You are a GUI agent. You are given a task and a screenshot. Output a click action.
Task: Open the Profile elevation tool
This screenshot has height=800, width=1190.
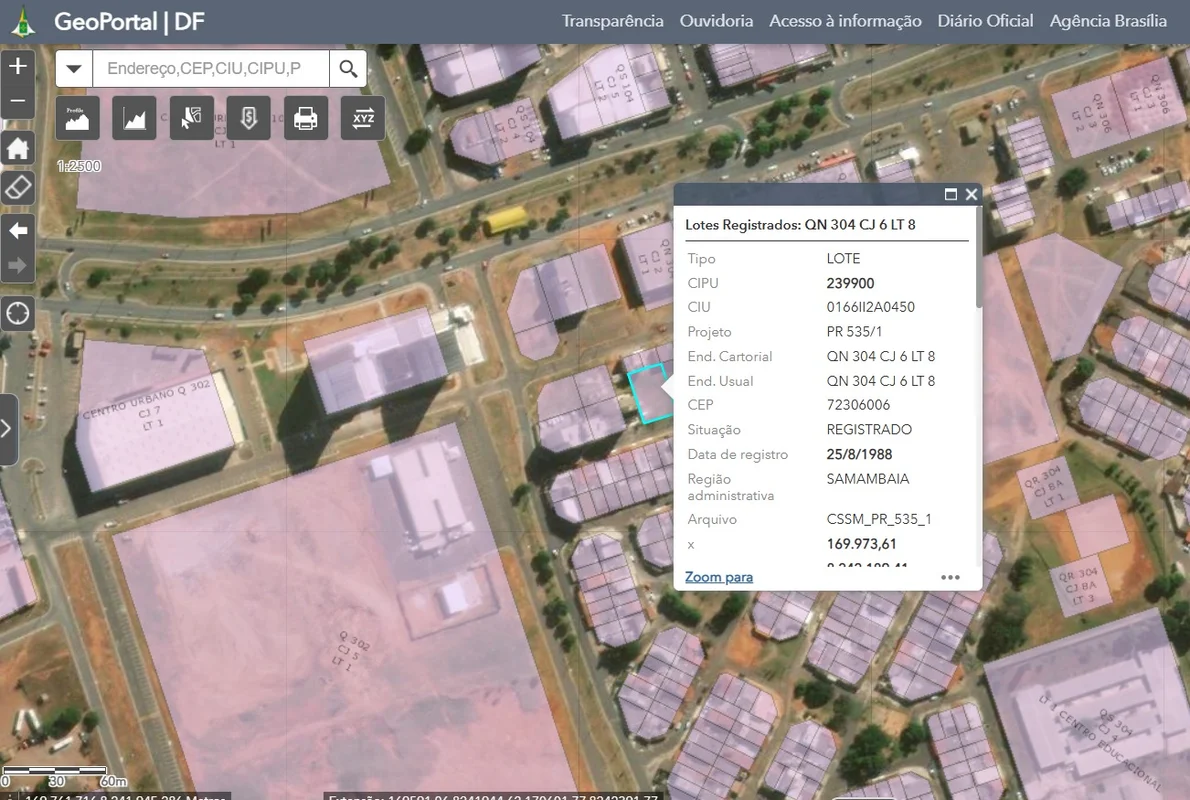(77, 119)
